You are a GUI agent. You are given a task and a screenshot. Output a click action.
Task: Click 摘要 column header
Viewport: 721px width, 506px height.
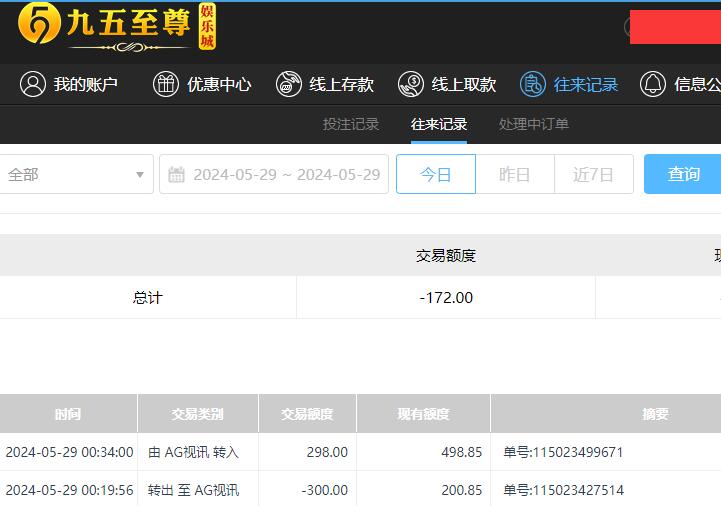coord(655,414)
